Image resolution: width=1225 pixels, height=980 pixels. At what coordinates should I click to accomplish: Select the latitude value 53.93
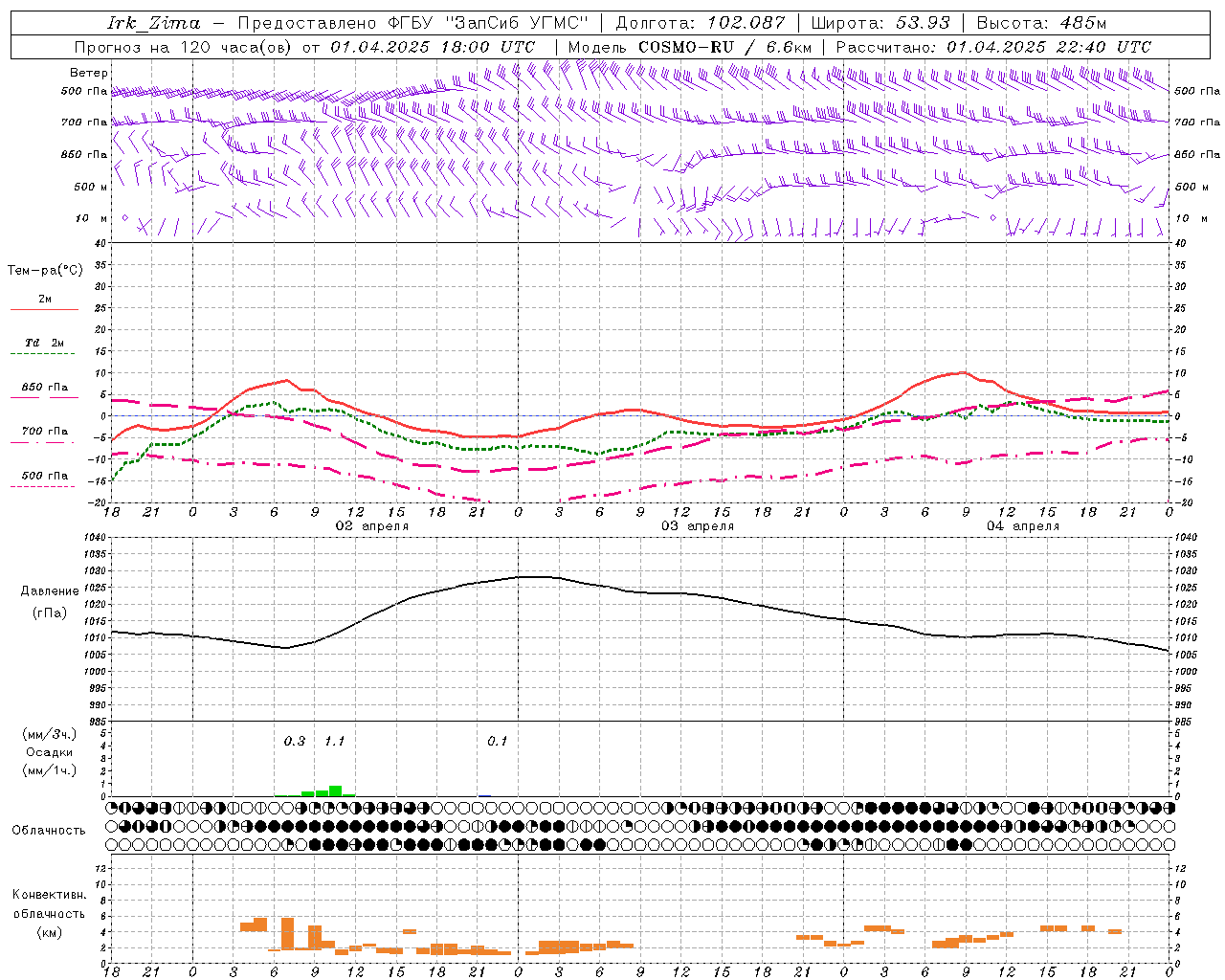click(923, 23)
